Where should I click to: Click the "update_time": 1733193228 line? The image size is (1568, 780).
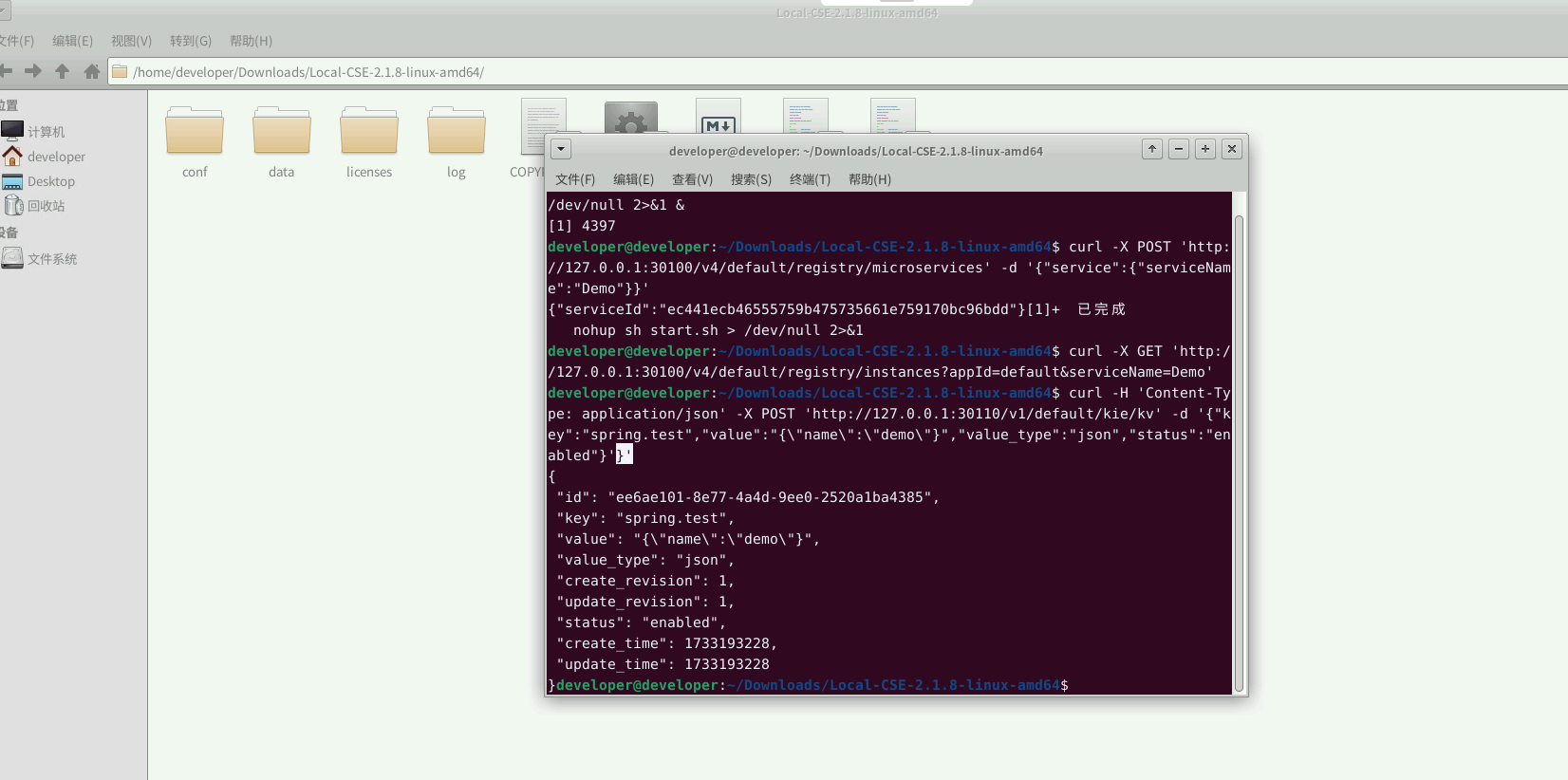[x=663, y=664]
